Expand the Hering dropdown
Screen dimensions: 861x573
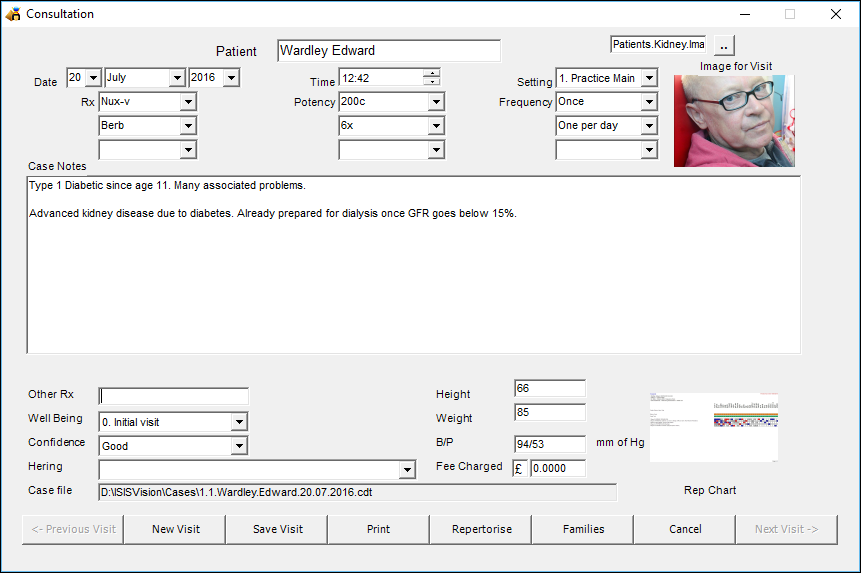point(407,469)
